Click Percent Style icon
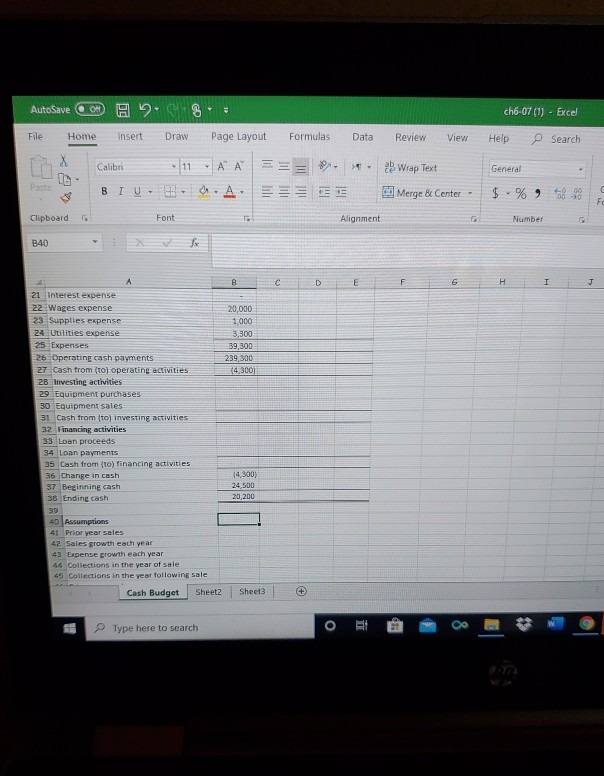 (520, 194)
